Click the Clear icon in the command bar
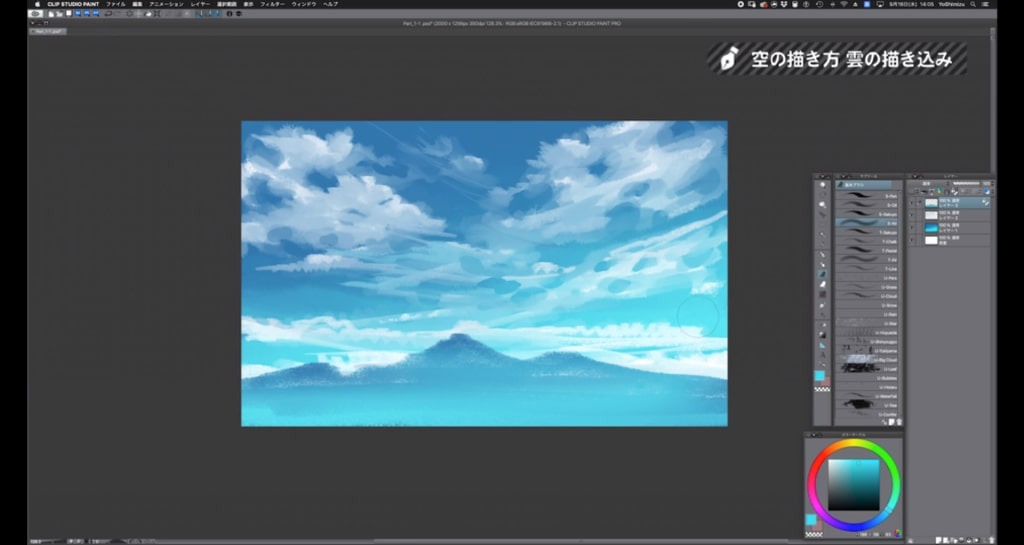The height and width of the screenshot is (545, 1024). click(129, 14)
